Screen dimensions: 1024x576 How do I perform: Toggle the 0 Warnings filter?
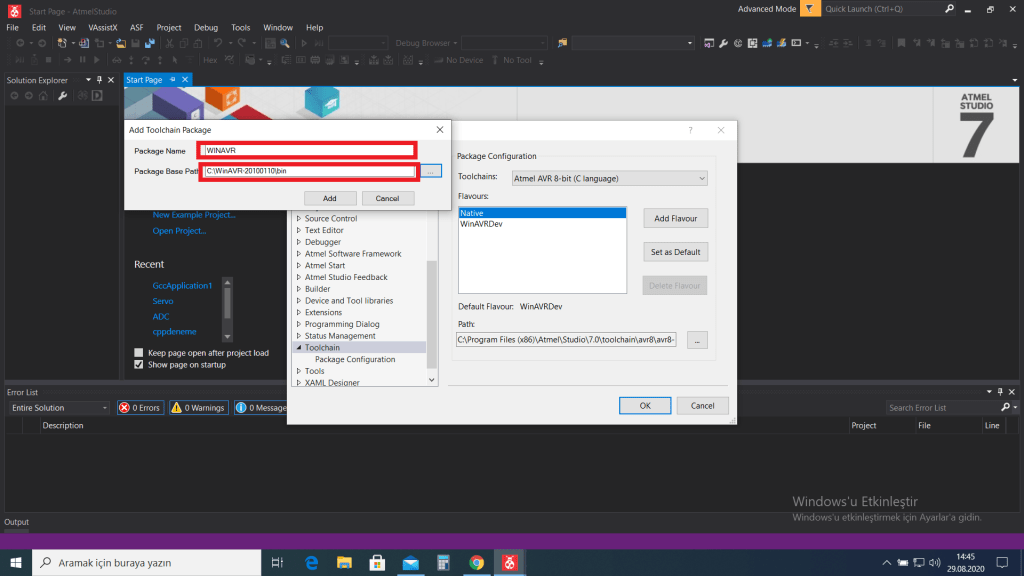pyautogui.click(x=198, y=408)
